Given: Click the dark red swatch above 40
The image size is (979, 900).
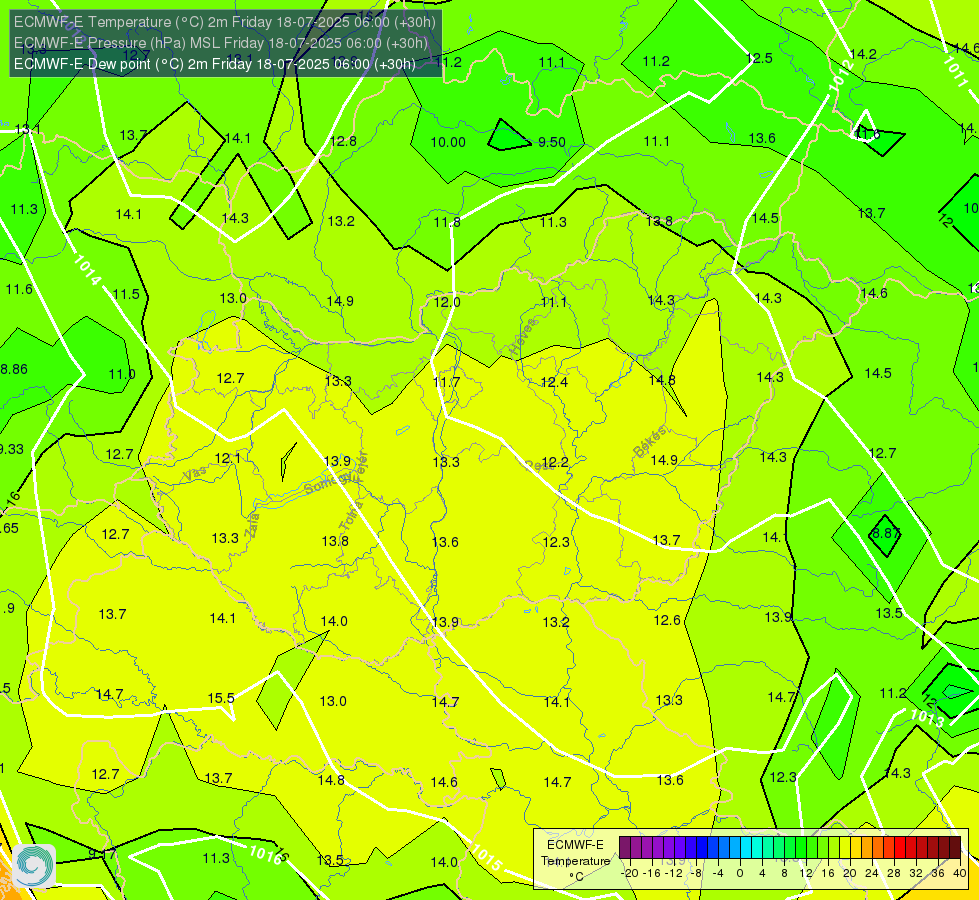Looking at the screenshot, I should tap(955, 848).
